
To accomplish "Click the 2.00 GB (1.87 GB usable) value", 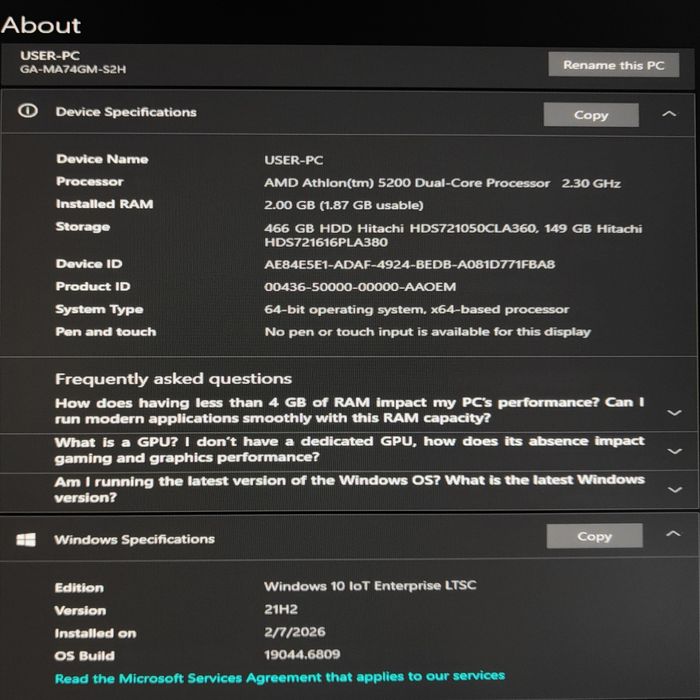I will [x=344, y=205].
